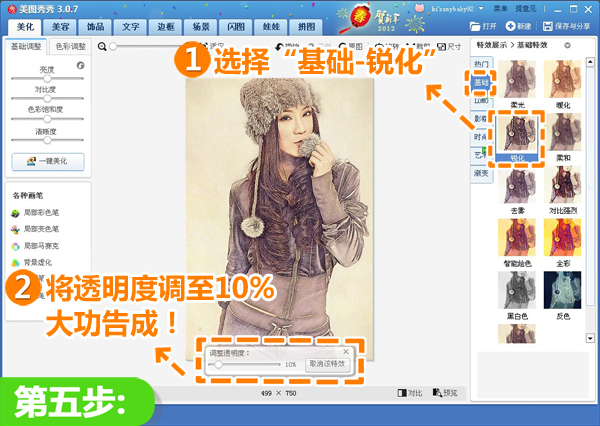This screenshot has width=600, height=426.
Task: Open the 预览 preview
Action: point(445,393)
